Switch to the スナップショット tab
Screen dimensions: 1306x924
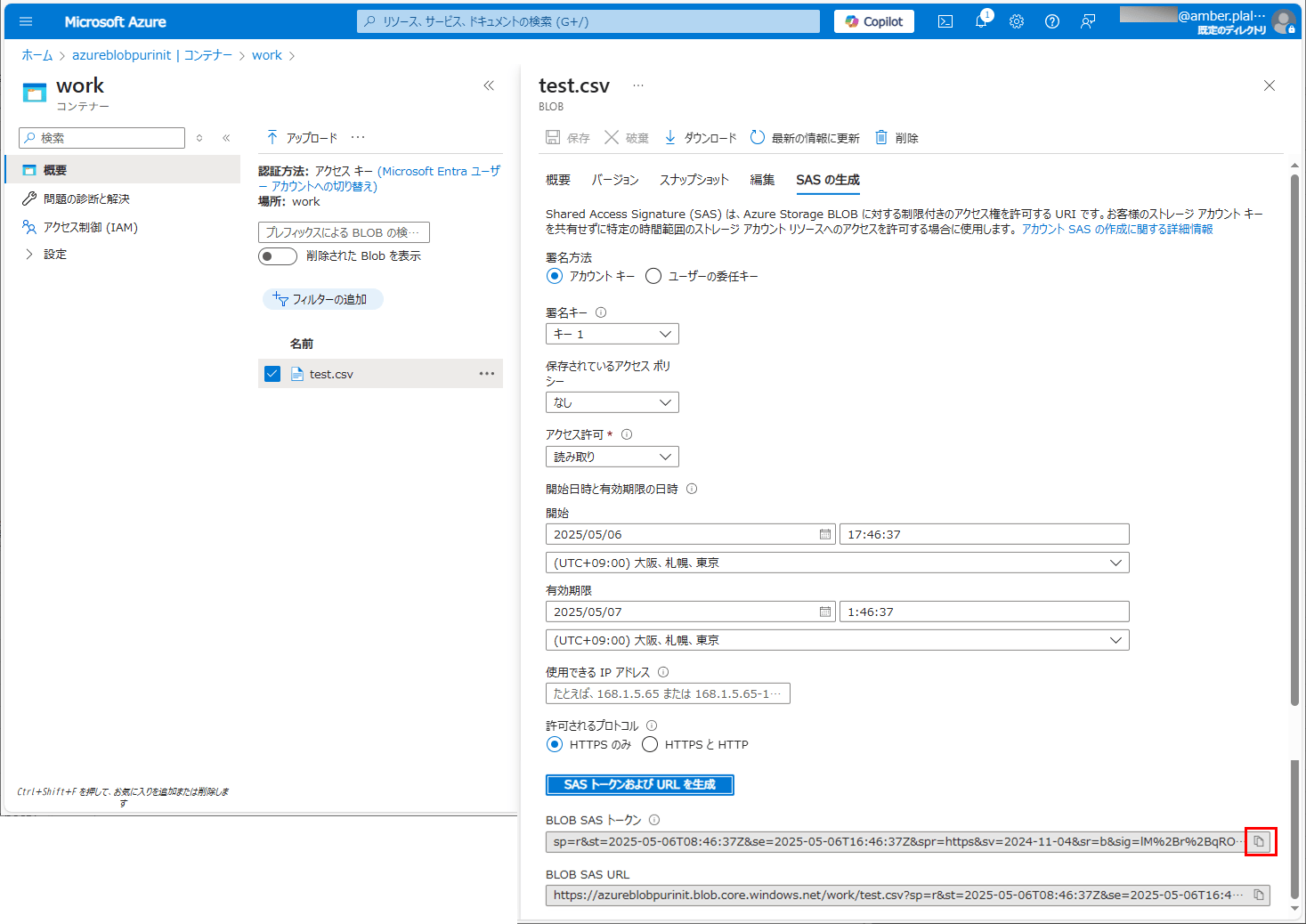(694, 180)
